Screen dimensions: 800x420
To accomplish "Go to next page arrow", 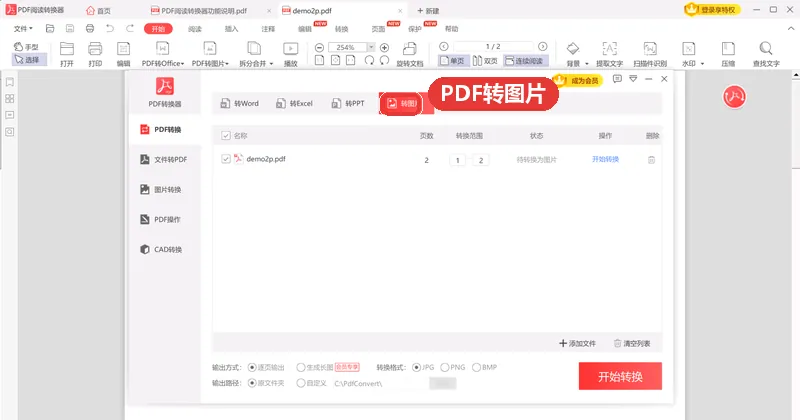I will point(543,46).
